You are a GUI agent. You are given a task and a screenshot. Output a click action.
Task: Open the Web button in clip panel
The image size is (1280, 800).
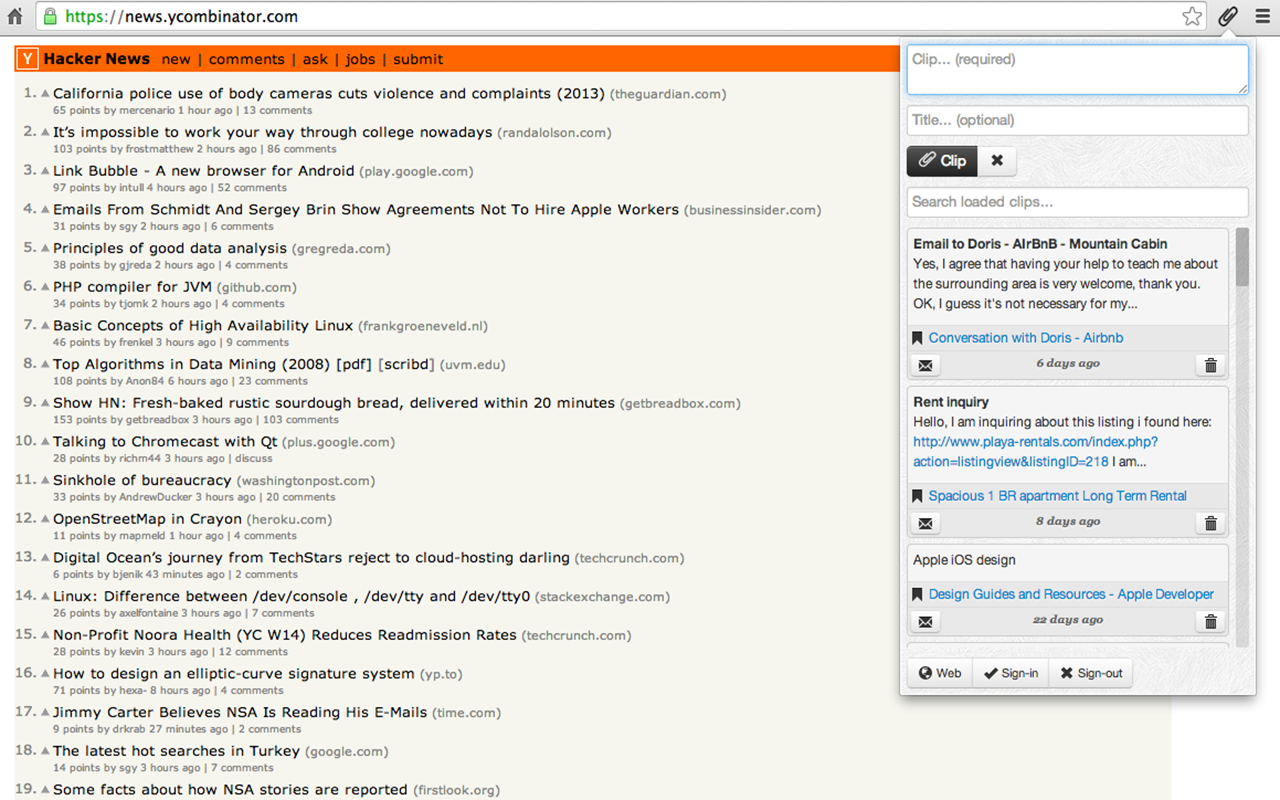click(940, 673)
